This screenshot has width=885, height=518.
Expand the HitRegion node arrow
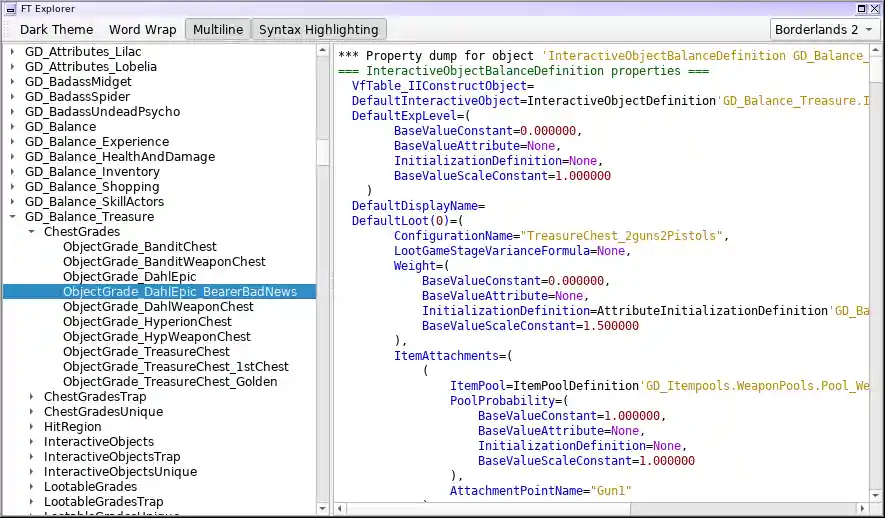click(31, 427)
